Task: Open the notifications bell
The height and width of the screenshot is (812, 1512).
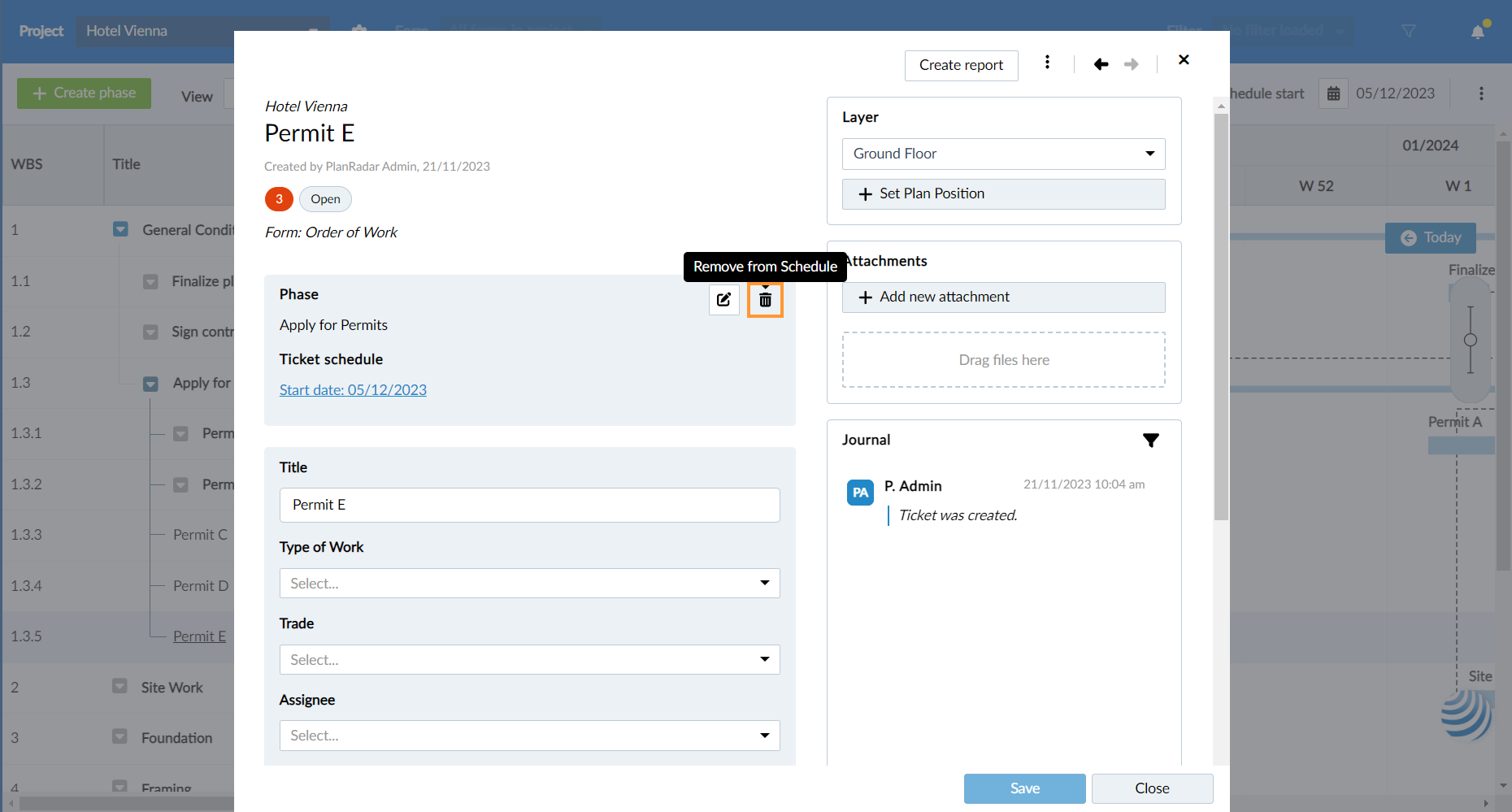Action: tap(1478, 32)
